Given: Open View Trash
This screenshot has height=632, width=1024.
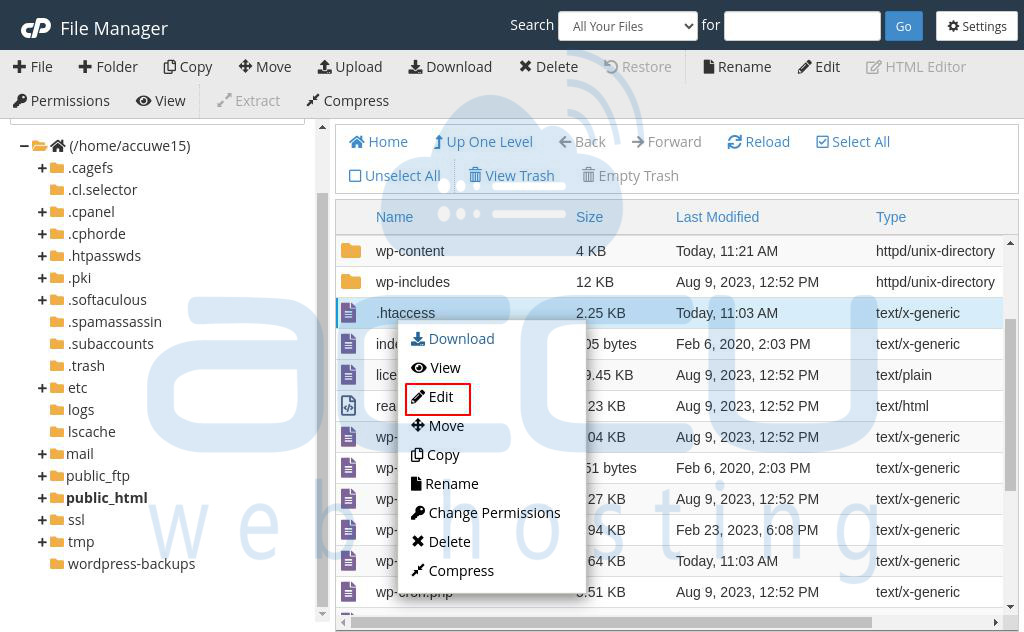Looking at the screenshot, I should (x=511, y=176).
